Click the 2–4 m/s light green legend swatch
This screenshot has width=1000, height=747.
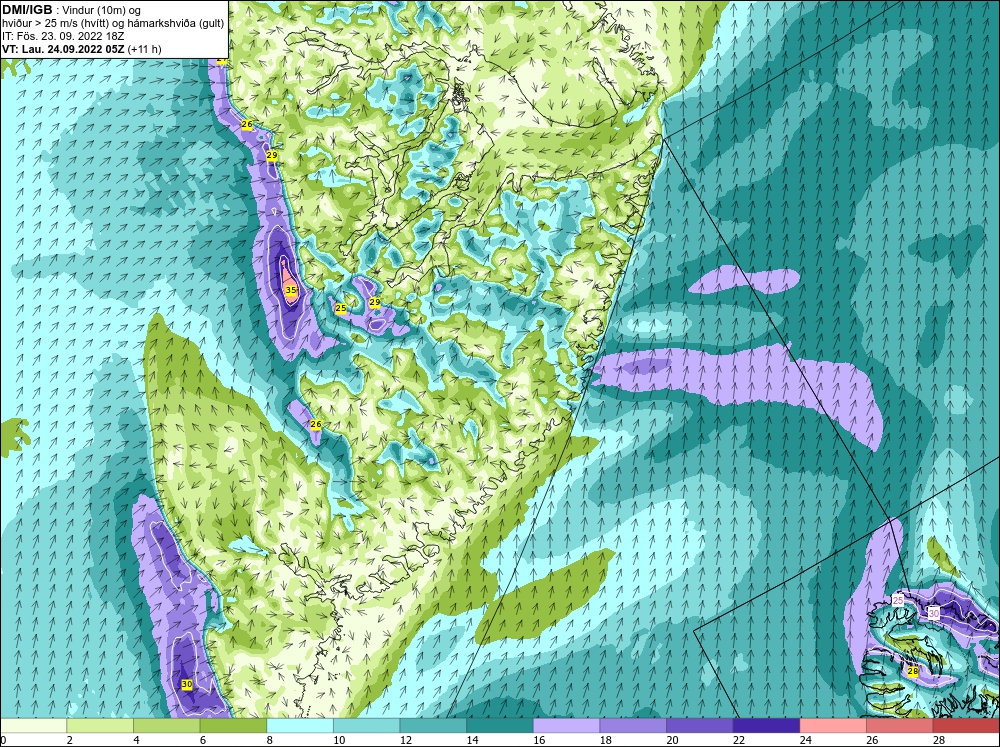click(100, 726)
